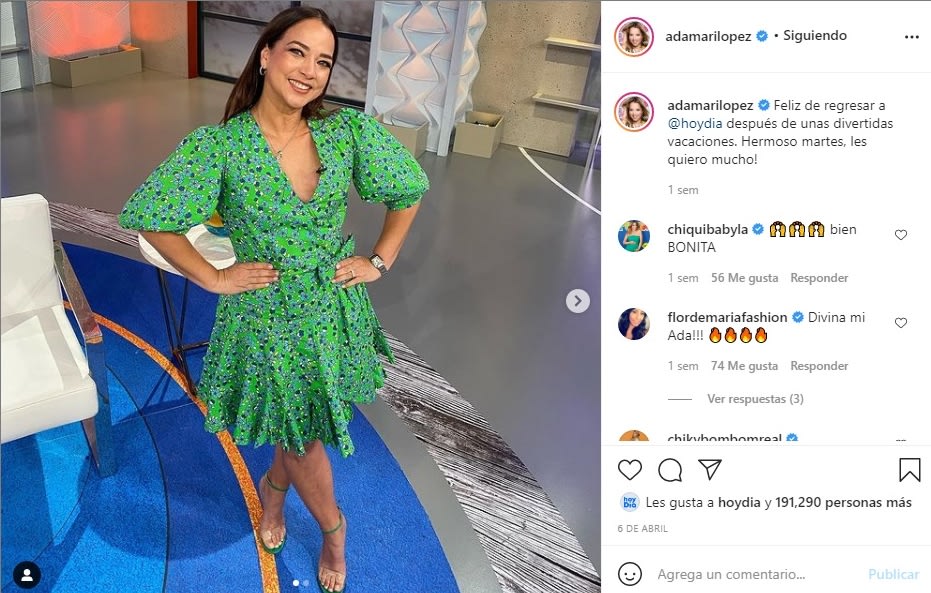Expand Ver respuestas (3) replies

pyautogui.click(x=755, y=399)
